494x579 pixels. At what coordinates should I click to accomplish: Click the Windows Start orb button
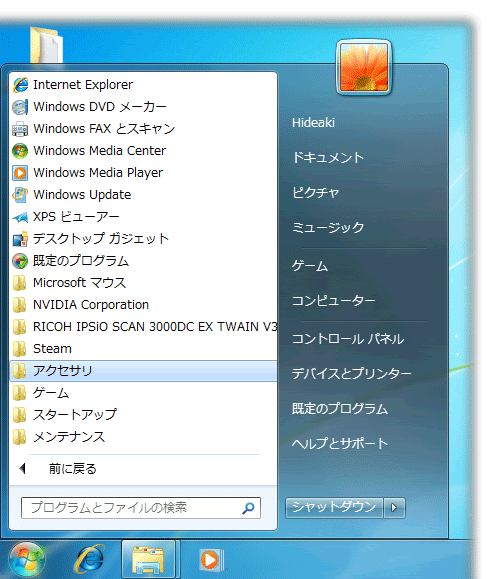[27, 559]
